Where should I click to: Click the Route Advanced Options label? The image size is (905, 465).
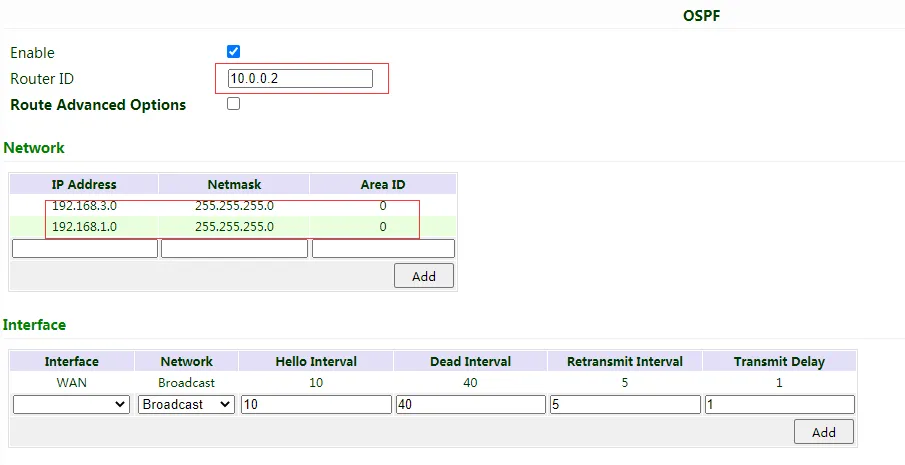(x=98, y=105)
